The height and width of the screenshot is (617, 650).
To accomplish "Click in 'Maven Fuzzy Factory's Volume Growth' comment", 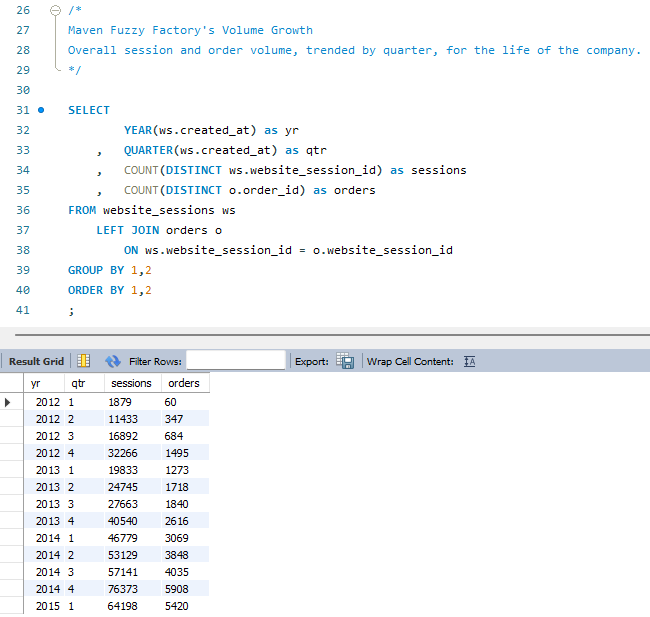I will click(190, 30).
